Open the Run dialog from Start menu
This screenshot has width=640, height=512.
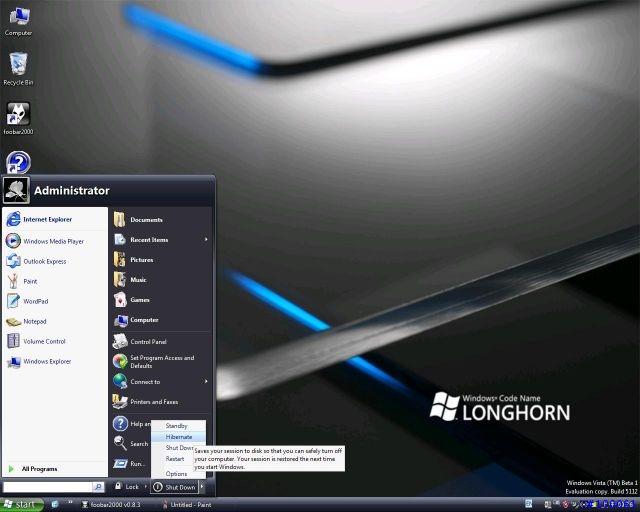(x=130, y=464)
